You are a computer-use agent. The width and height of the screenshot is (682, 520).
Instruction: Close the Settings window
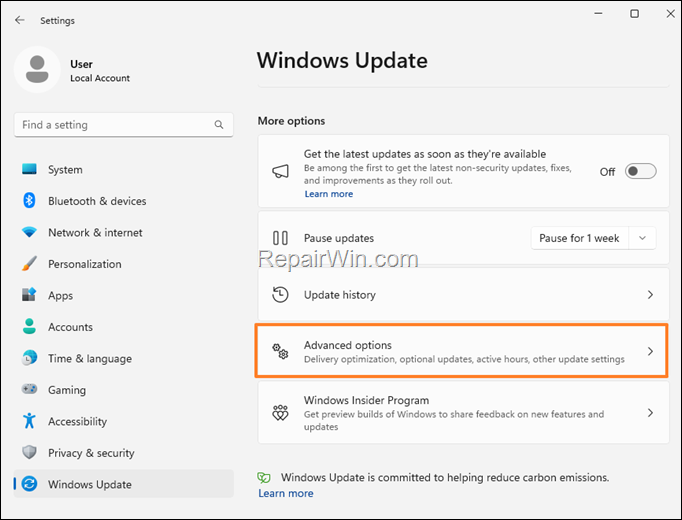[670, 13]
